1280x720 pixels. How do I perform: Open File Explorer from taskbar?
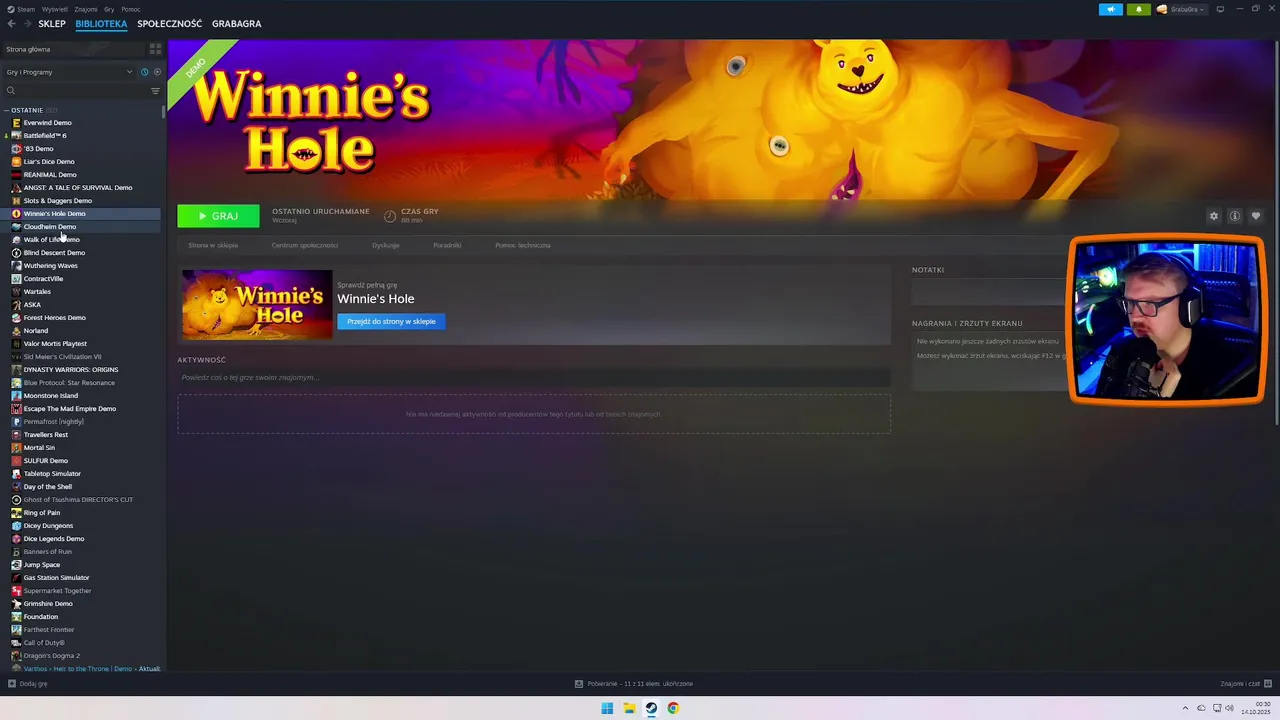pyautogui.click(x=629, y=708)
